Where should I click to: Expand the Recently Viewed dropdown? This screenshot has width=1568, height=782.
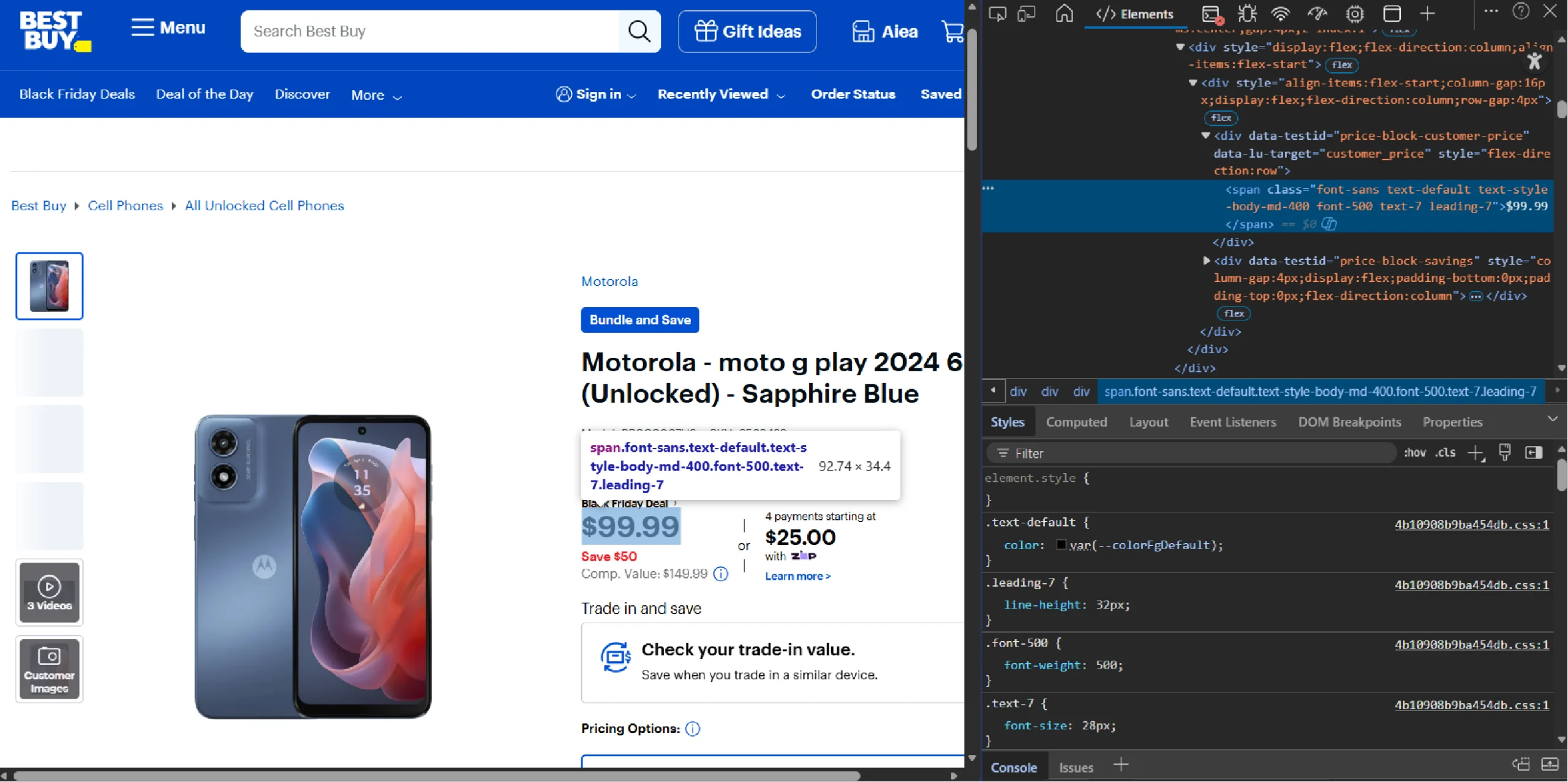tap(721, 94)
